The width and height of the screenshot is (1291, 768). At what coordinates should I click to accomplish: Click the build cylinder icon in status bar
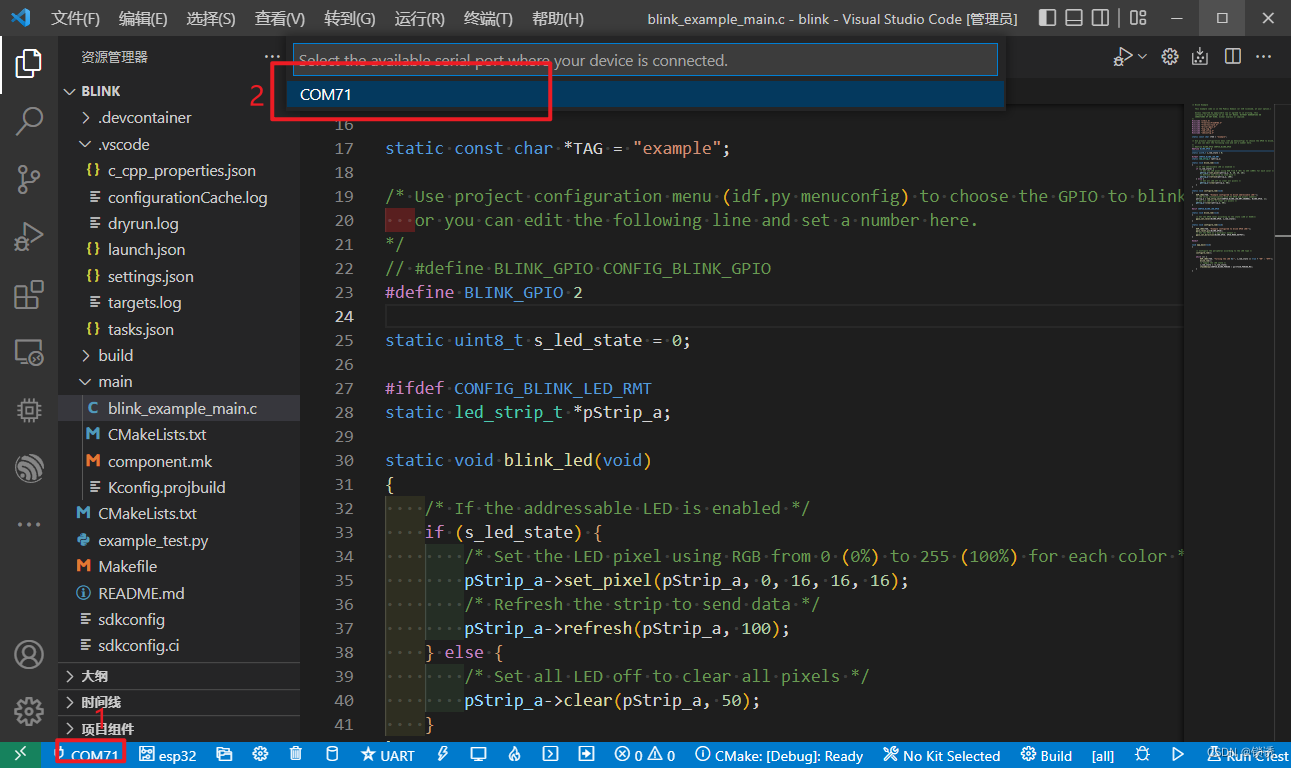coord(333,755)
